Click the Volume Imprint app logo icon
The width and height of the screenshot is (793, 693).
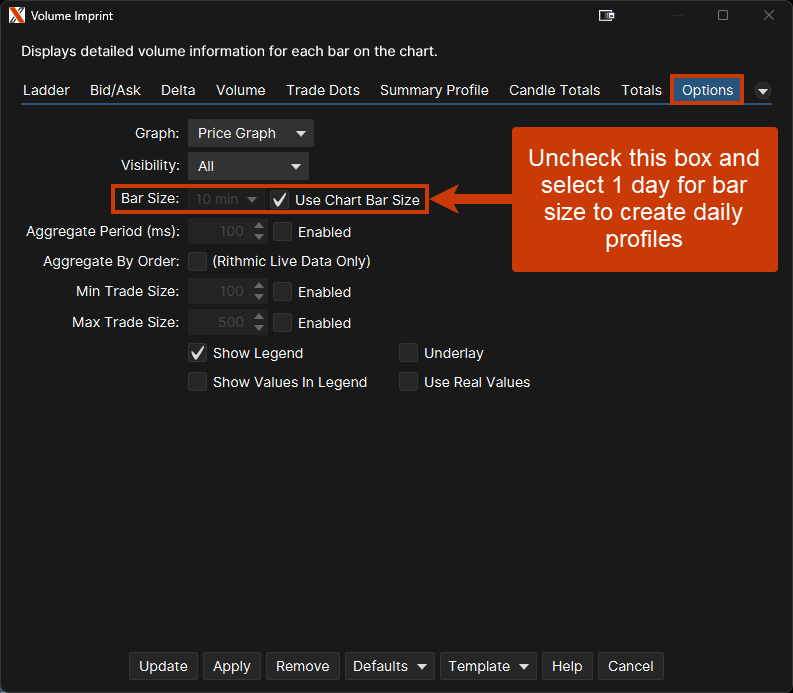pos(16,16)
